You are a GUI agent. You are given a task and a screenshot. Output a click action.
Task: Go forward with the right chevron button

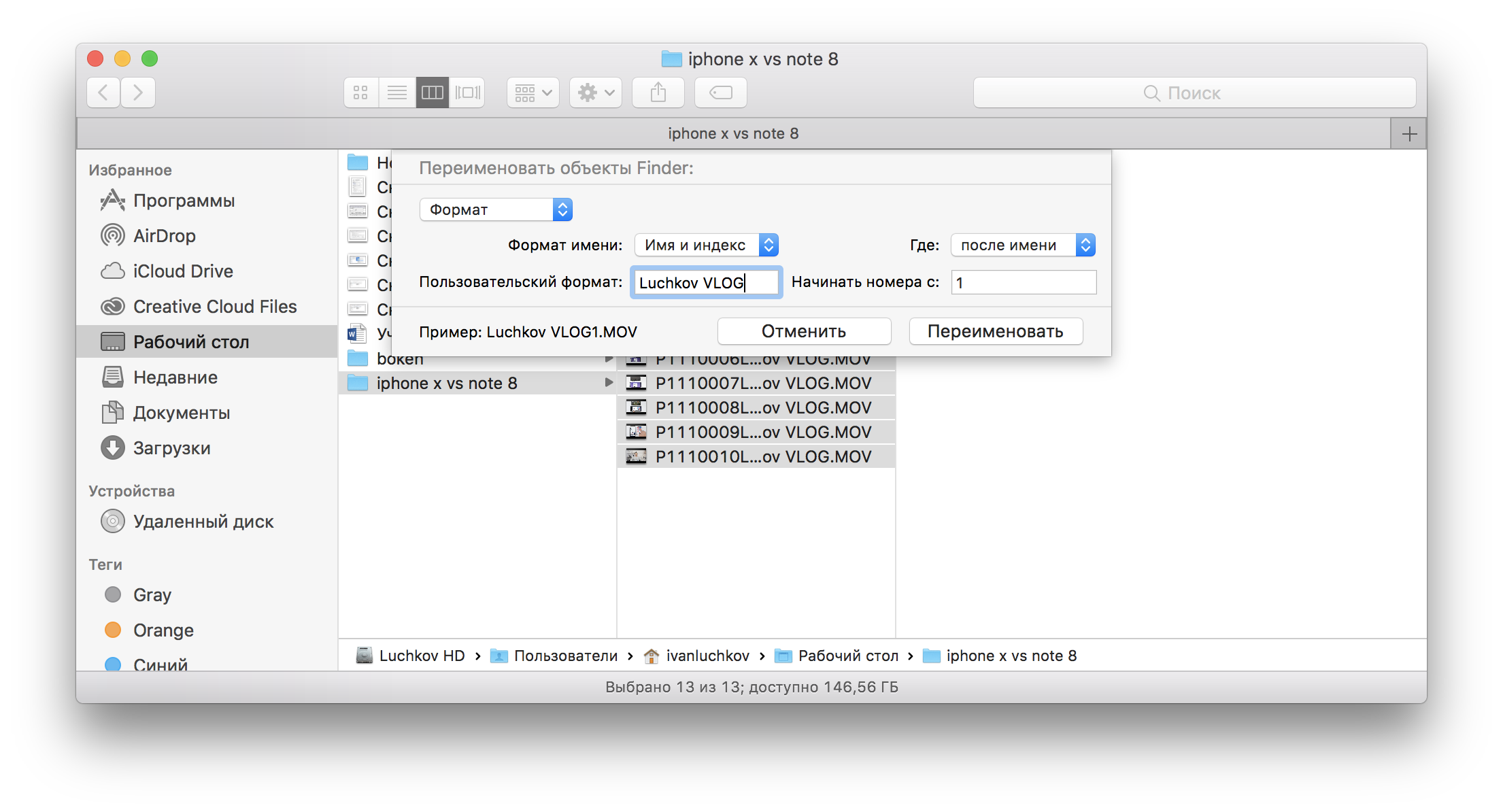pyautogui.click(x=138, y=92)
